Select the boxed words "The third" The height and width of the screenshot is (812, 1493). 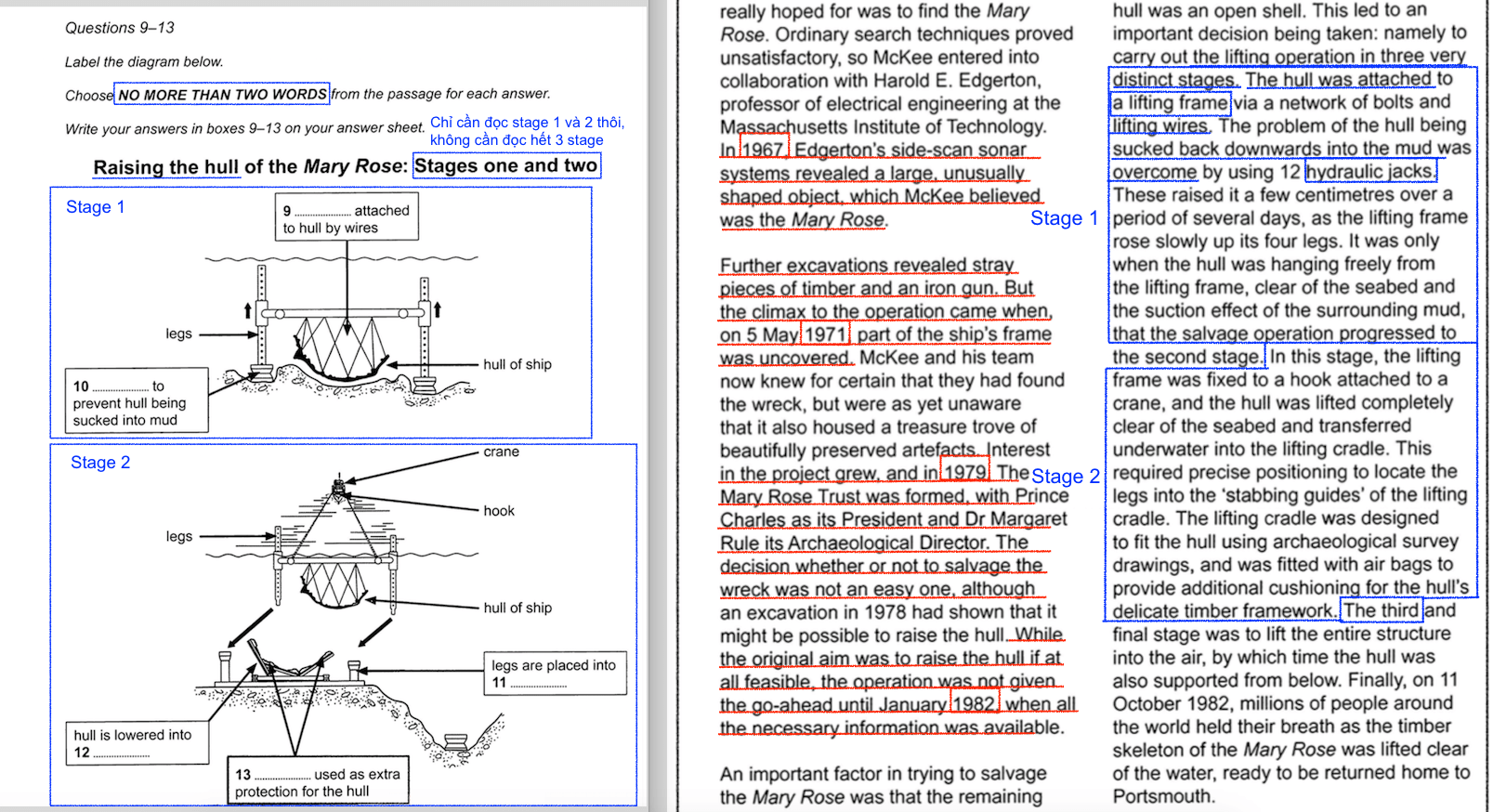pos(1381,610)
